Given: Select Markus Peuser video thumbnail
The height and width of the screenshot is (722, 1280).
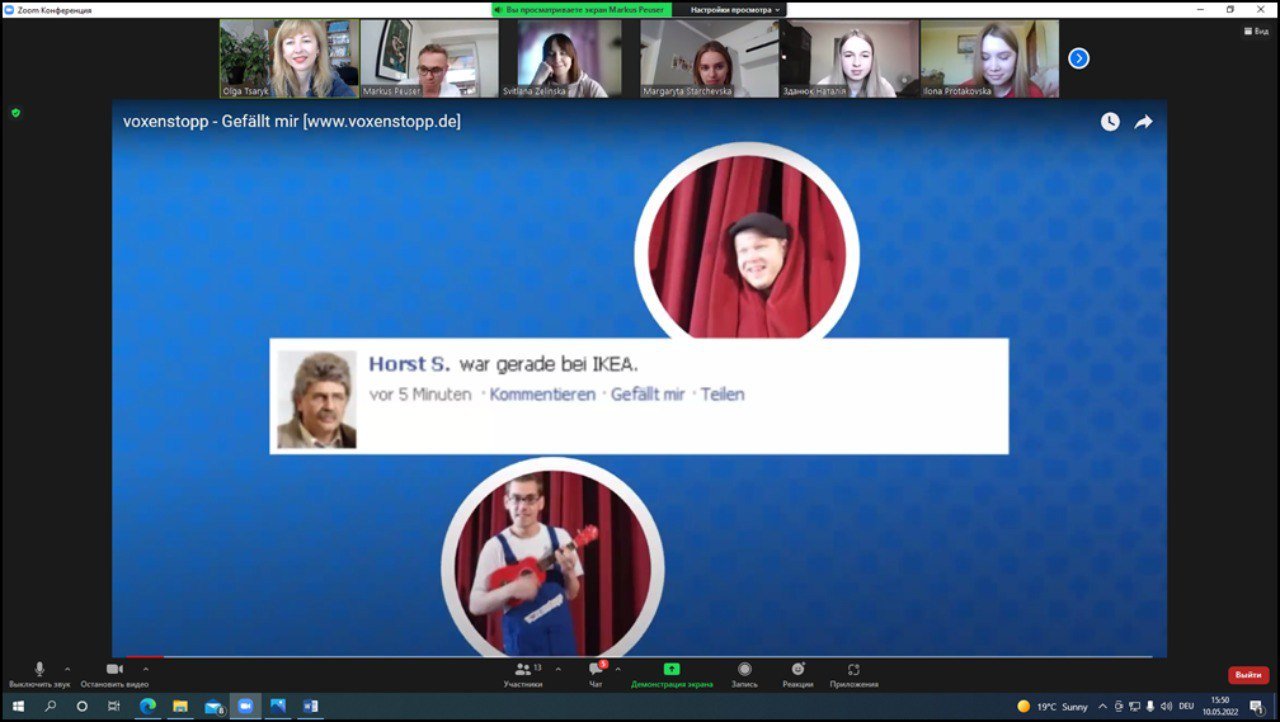Looking at the screenshot, I should (x=429, y=58).
